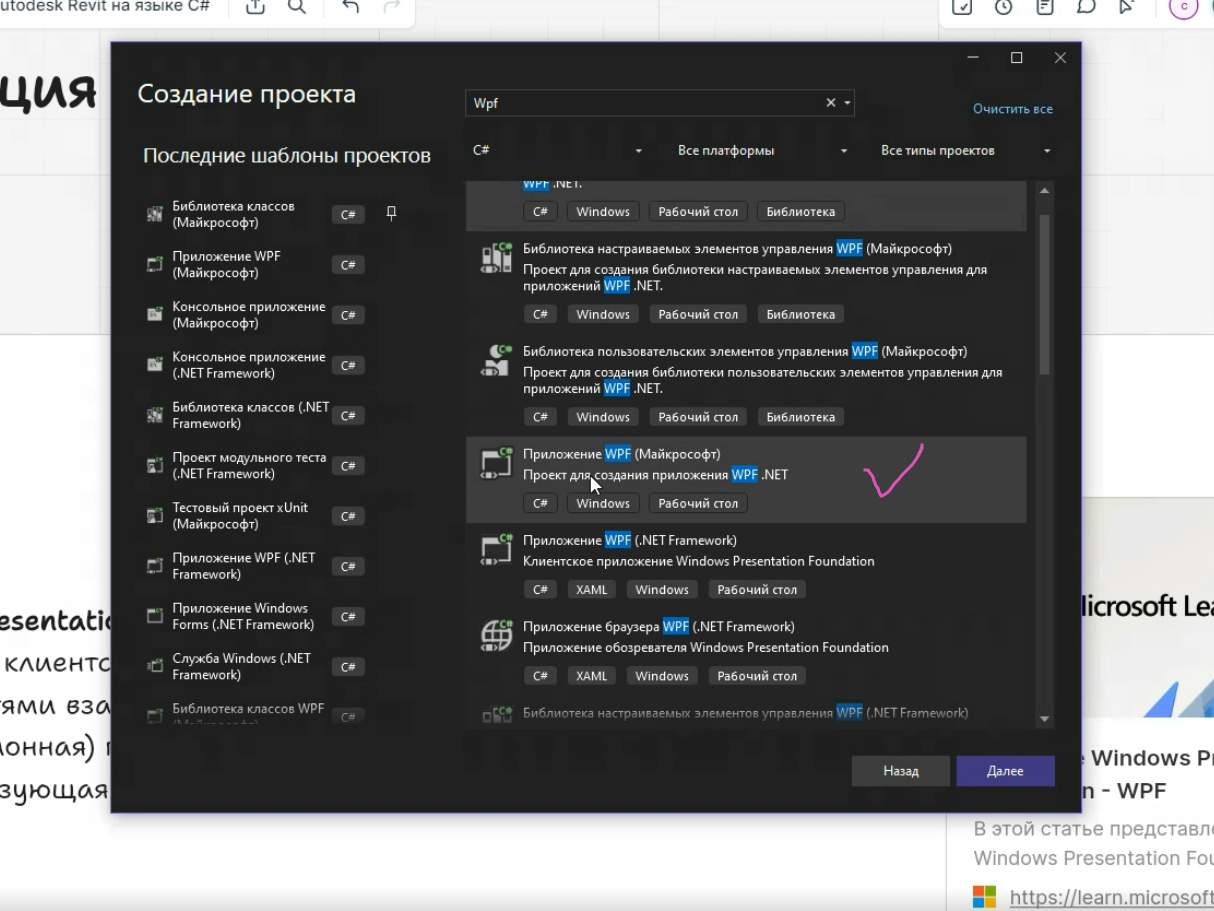Click icon of Приложение Windows Forms (.NET Framework)
1214x911 pixels.
point(155,615)
